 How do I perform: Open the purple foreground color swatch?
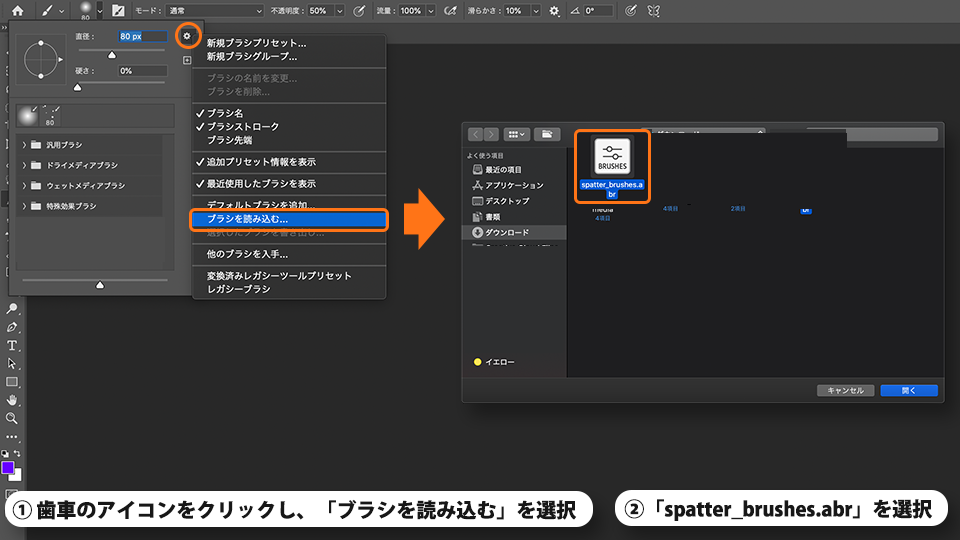7,468
